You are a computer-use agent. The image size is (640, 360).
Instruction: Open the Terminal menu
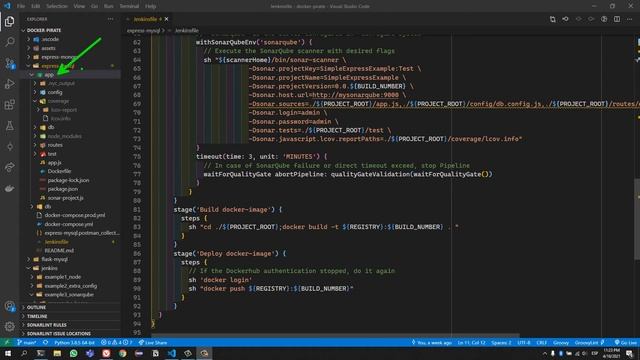(129, 6)
